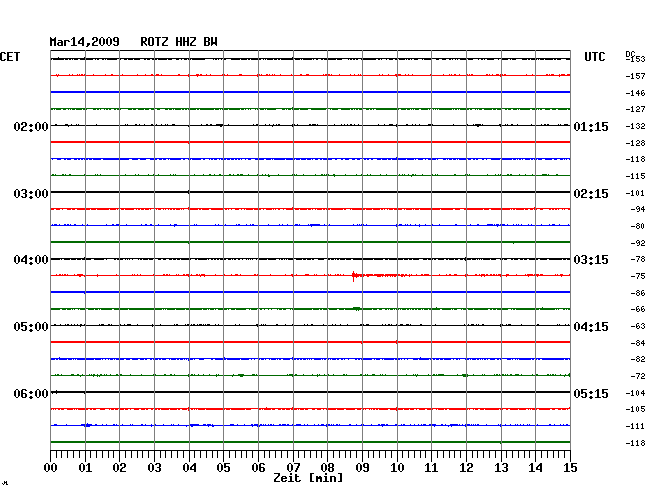
Task: Select DC offset value -146
Action: pos(635,93)
